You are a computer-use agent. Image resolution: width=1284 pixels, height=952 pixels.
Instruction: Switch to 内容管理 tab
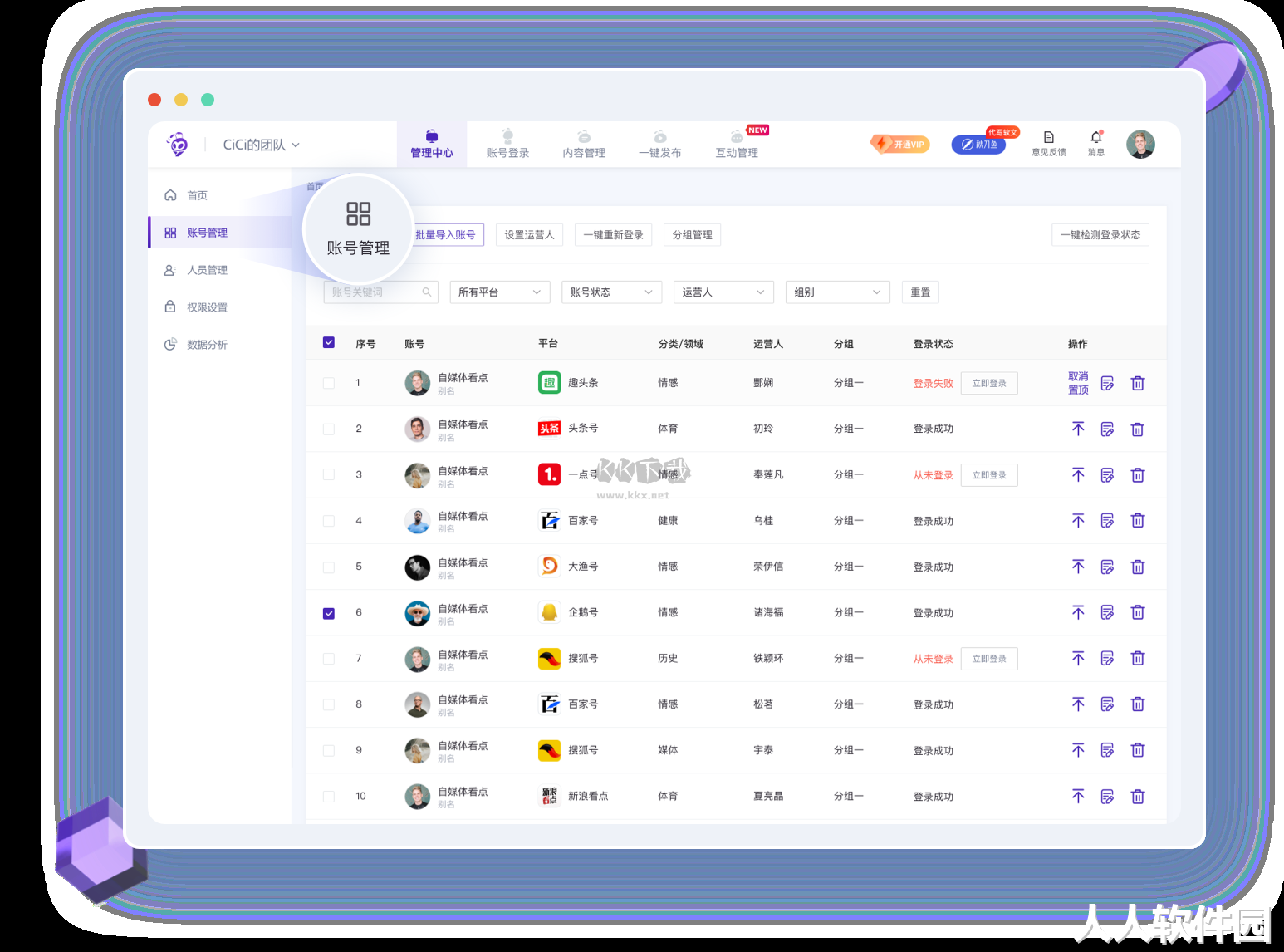(584, 145)
